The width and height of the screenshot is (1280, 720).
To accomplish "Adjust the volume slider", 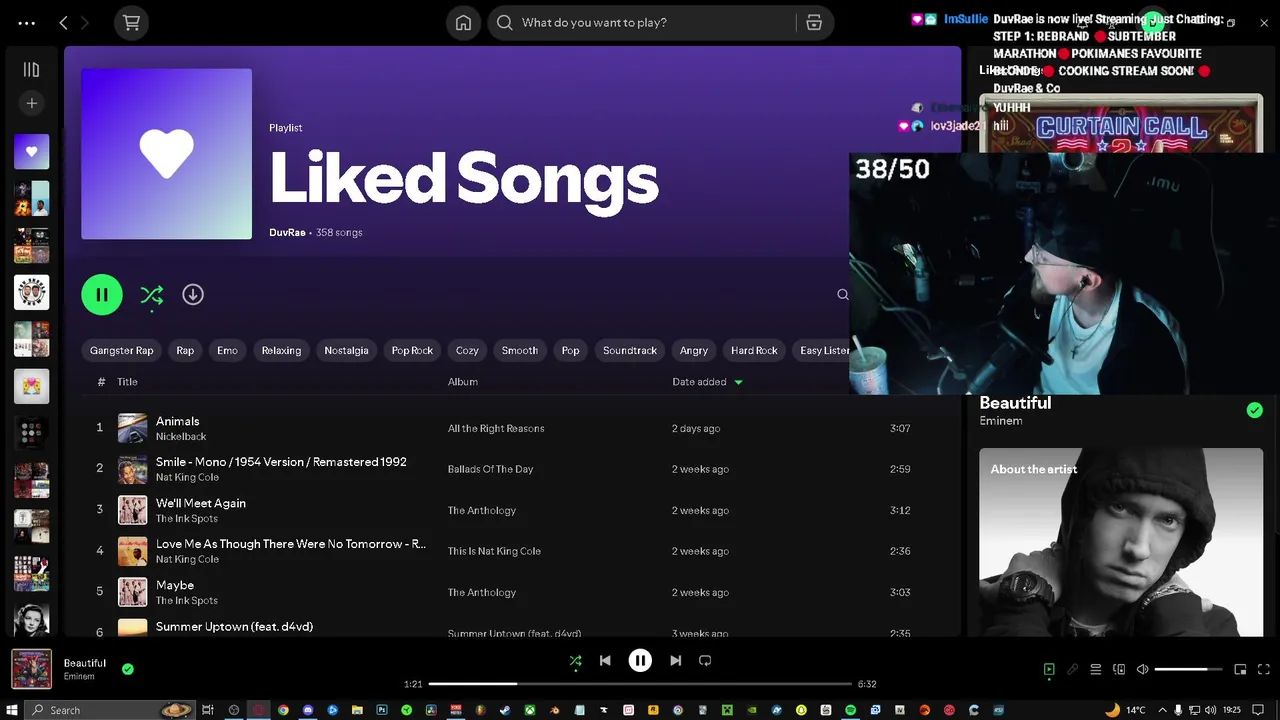I will point(1188,670).
